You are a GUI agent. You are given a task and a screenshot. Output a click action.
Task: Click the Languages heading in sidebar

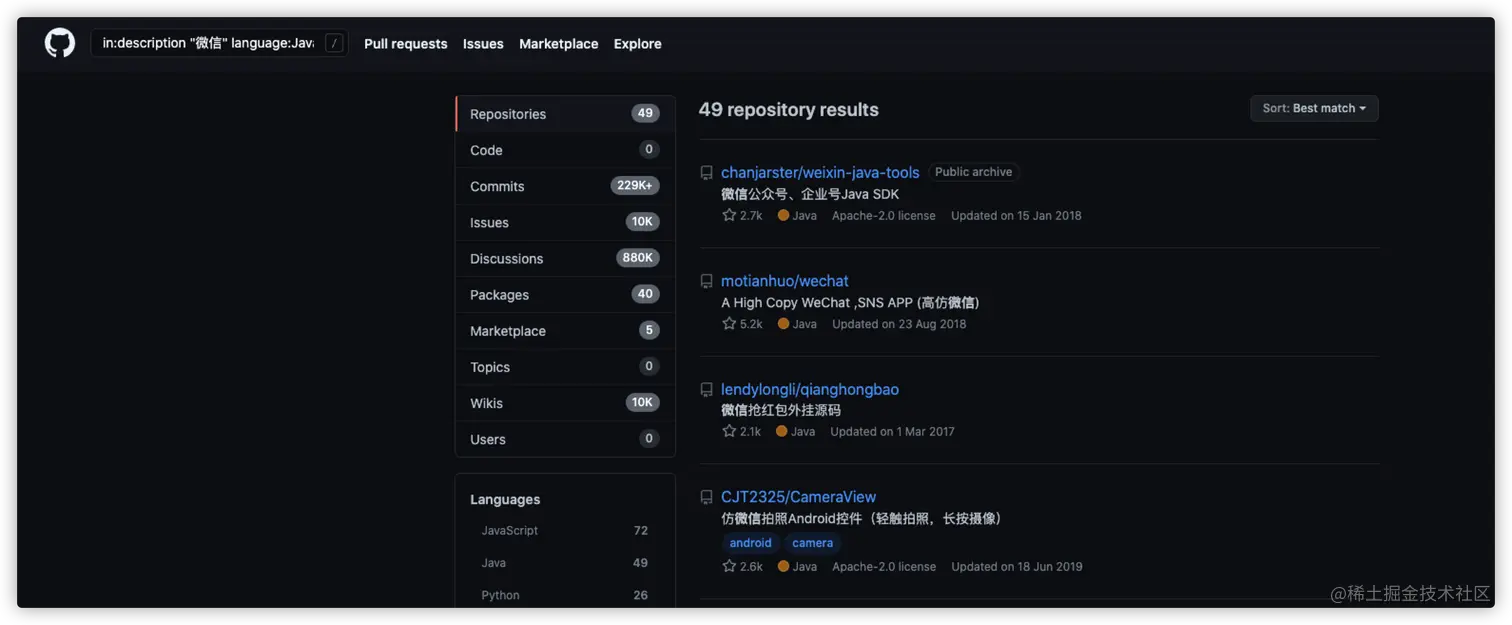[x=505, y=499]
